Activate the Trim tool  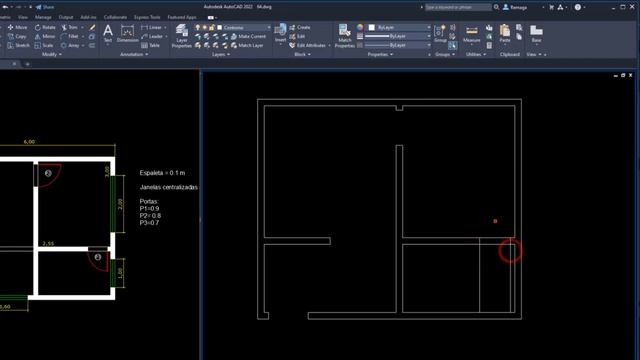(69, 27)
